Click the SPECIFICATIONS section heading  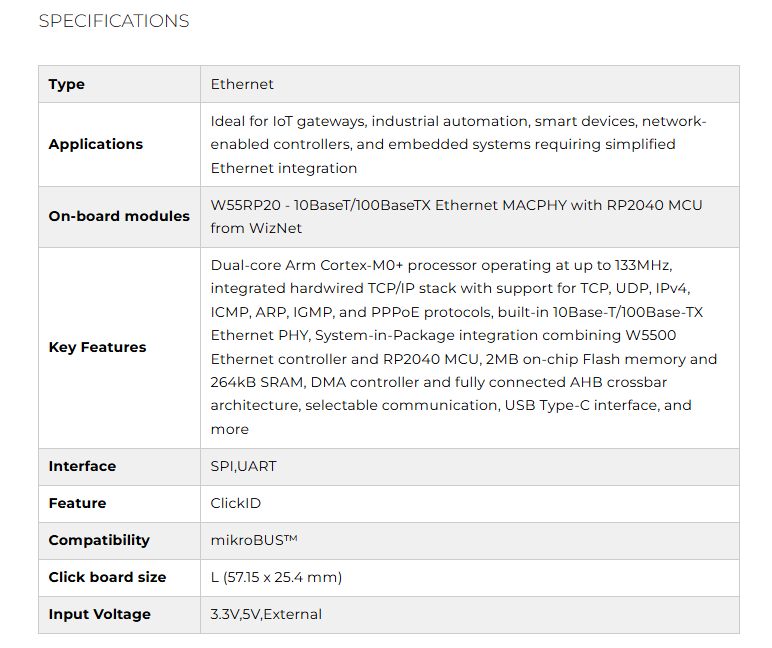113,21
